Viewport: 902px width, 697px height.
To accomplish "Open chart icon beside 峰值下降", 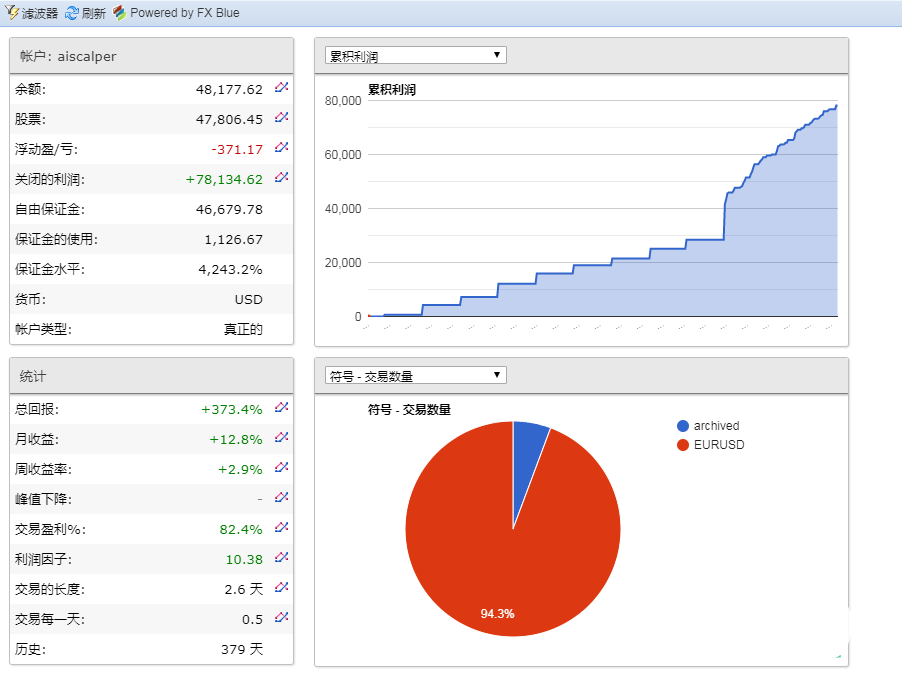I will tap(281, 497).
